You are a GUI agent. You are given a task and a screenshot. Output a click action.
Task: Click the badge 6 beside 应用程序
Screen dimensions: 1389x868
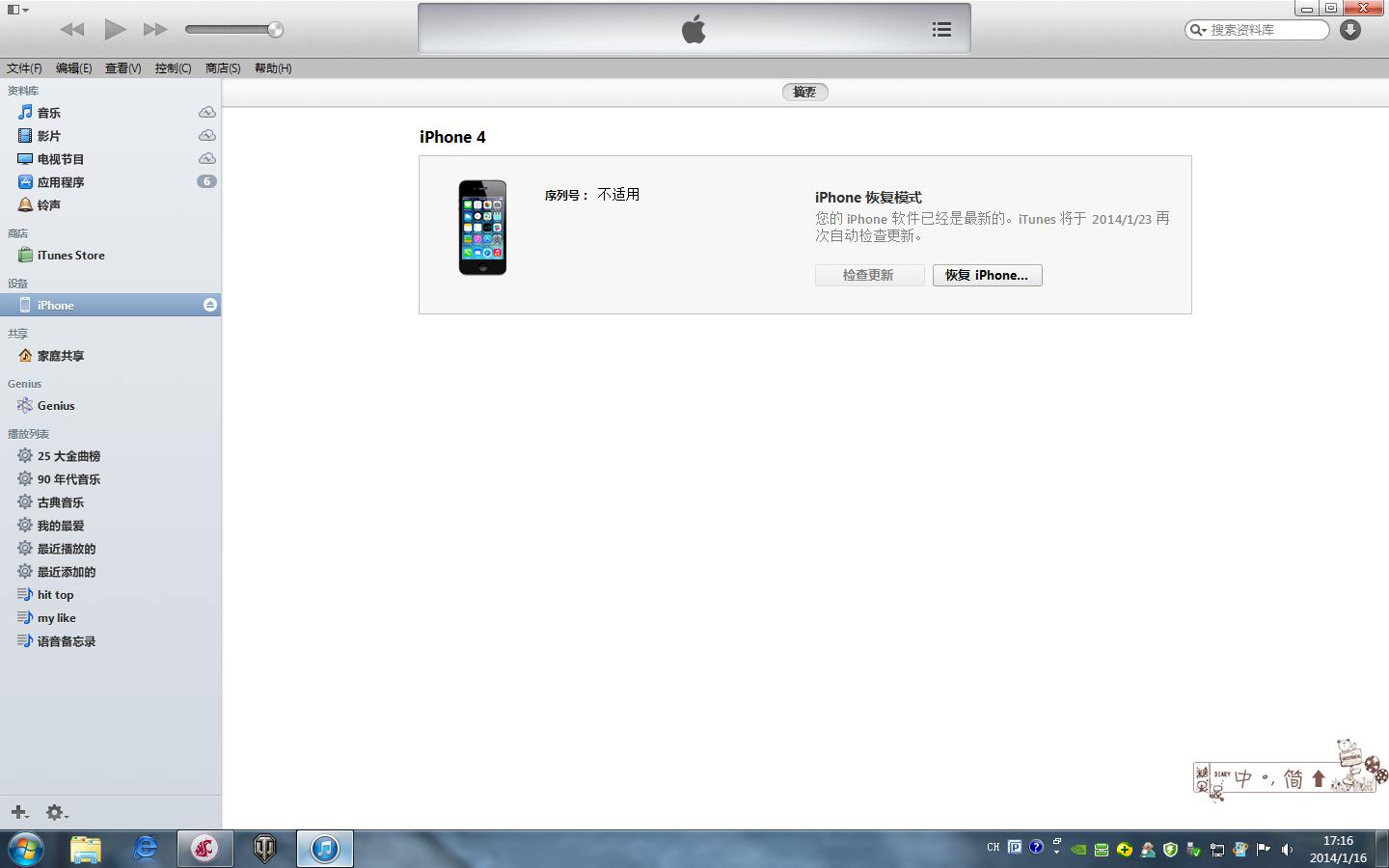coord(206,181)
